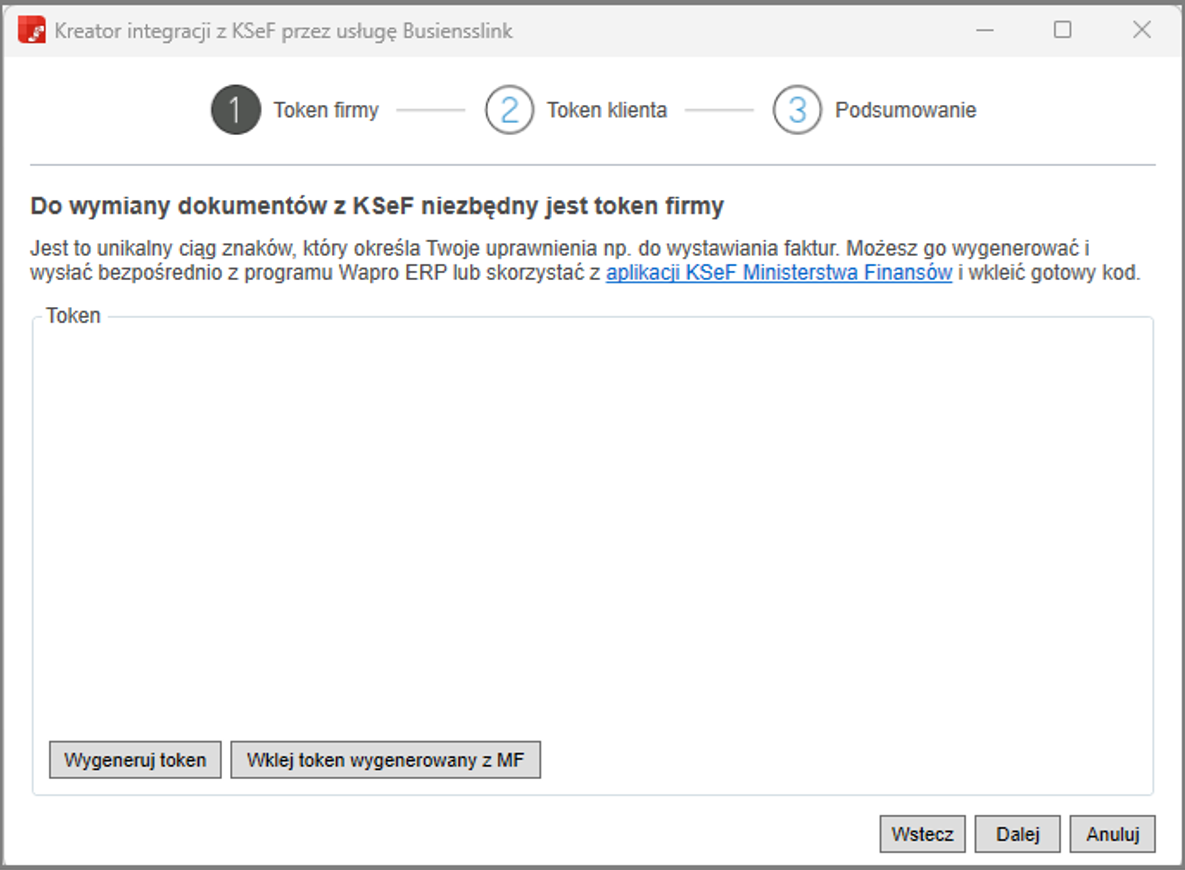Click the step 2 circle icon

(x=509, y=110)
